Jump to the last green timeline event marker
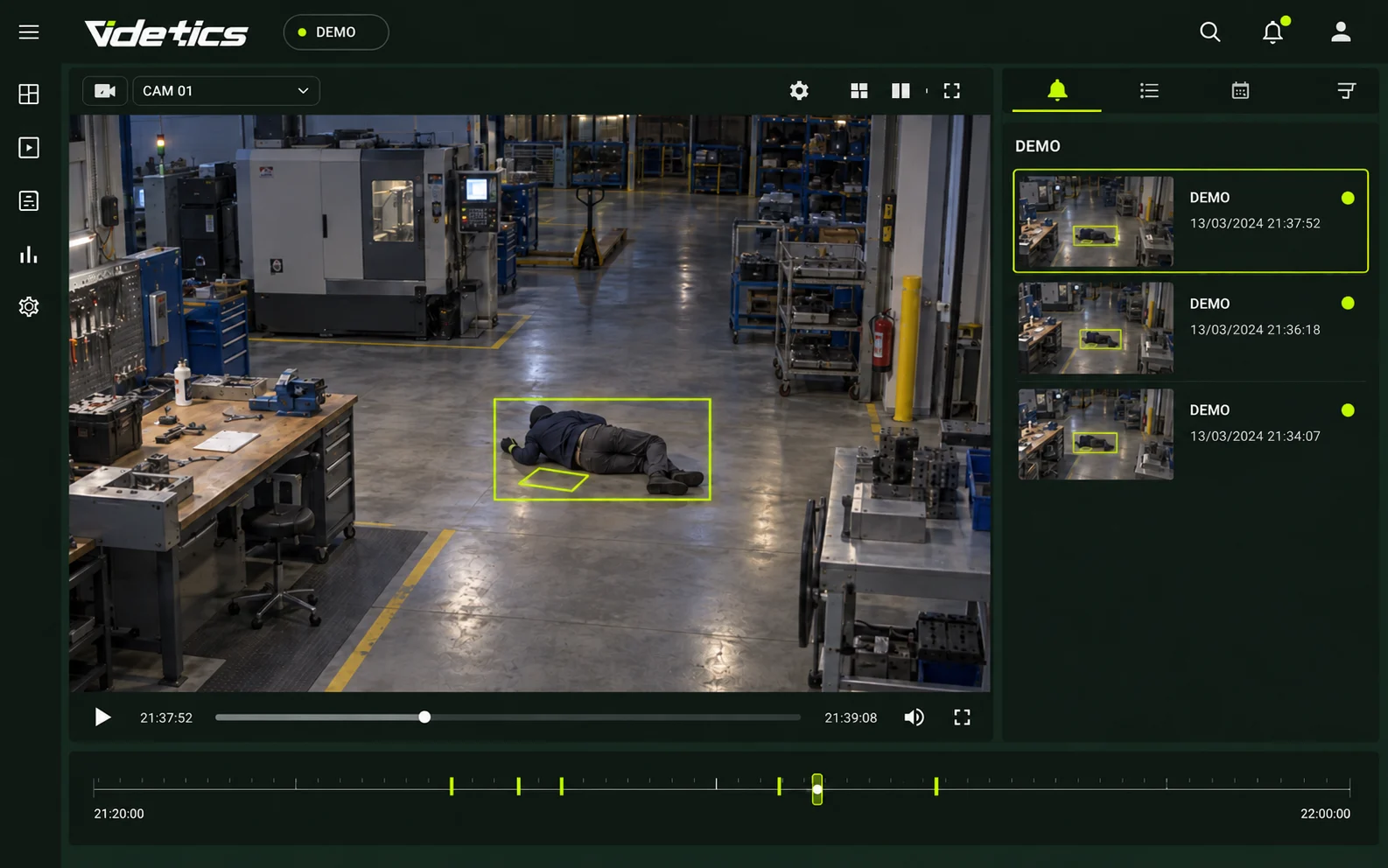This screenshot has width=1388, height=868. (x=936, y=786)
